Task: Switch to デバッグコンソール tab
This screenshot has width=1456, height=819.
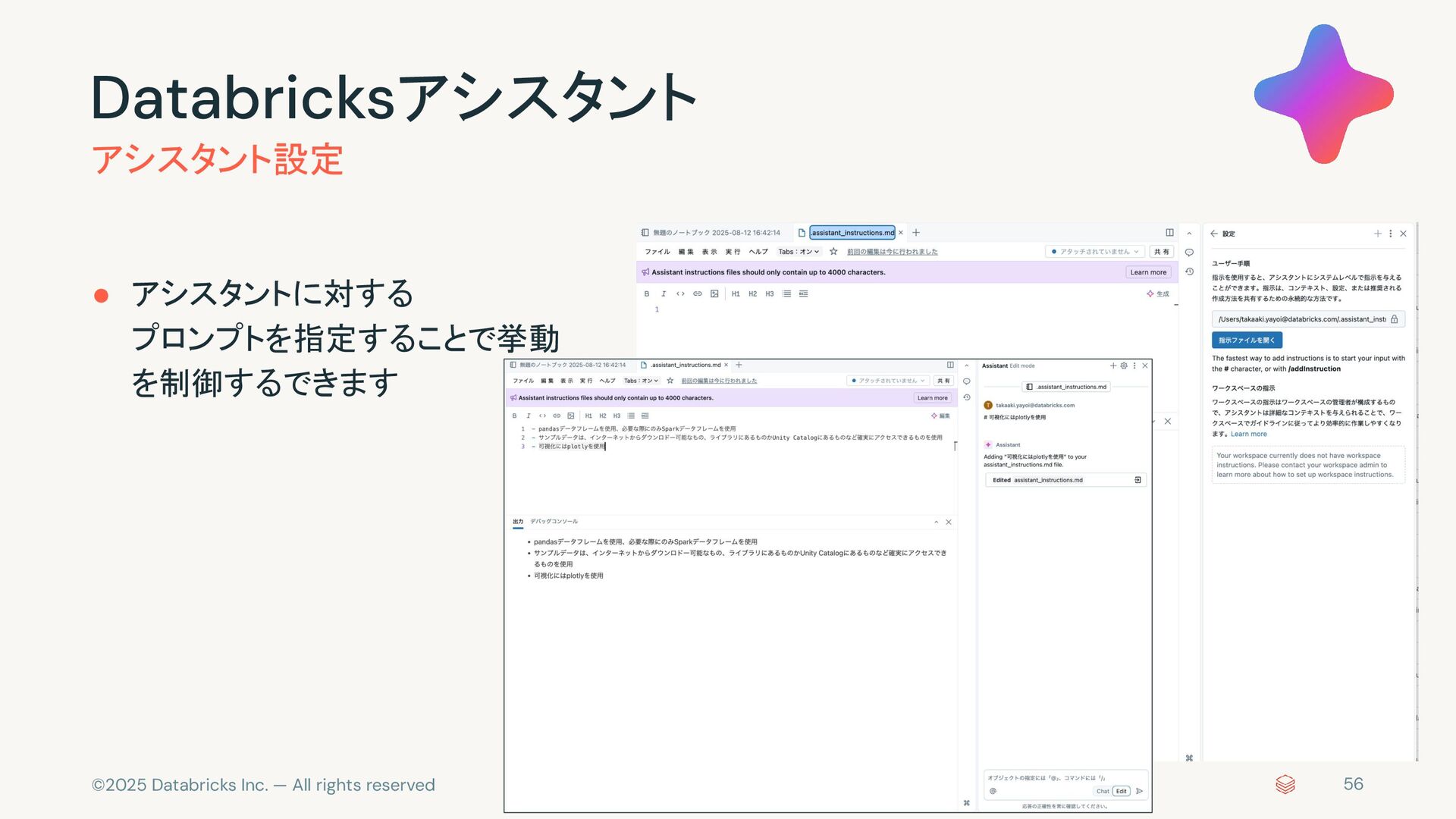Action: pos(554,522)
